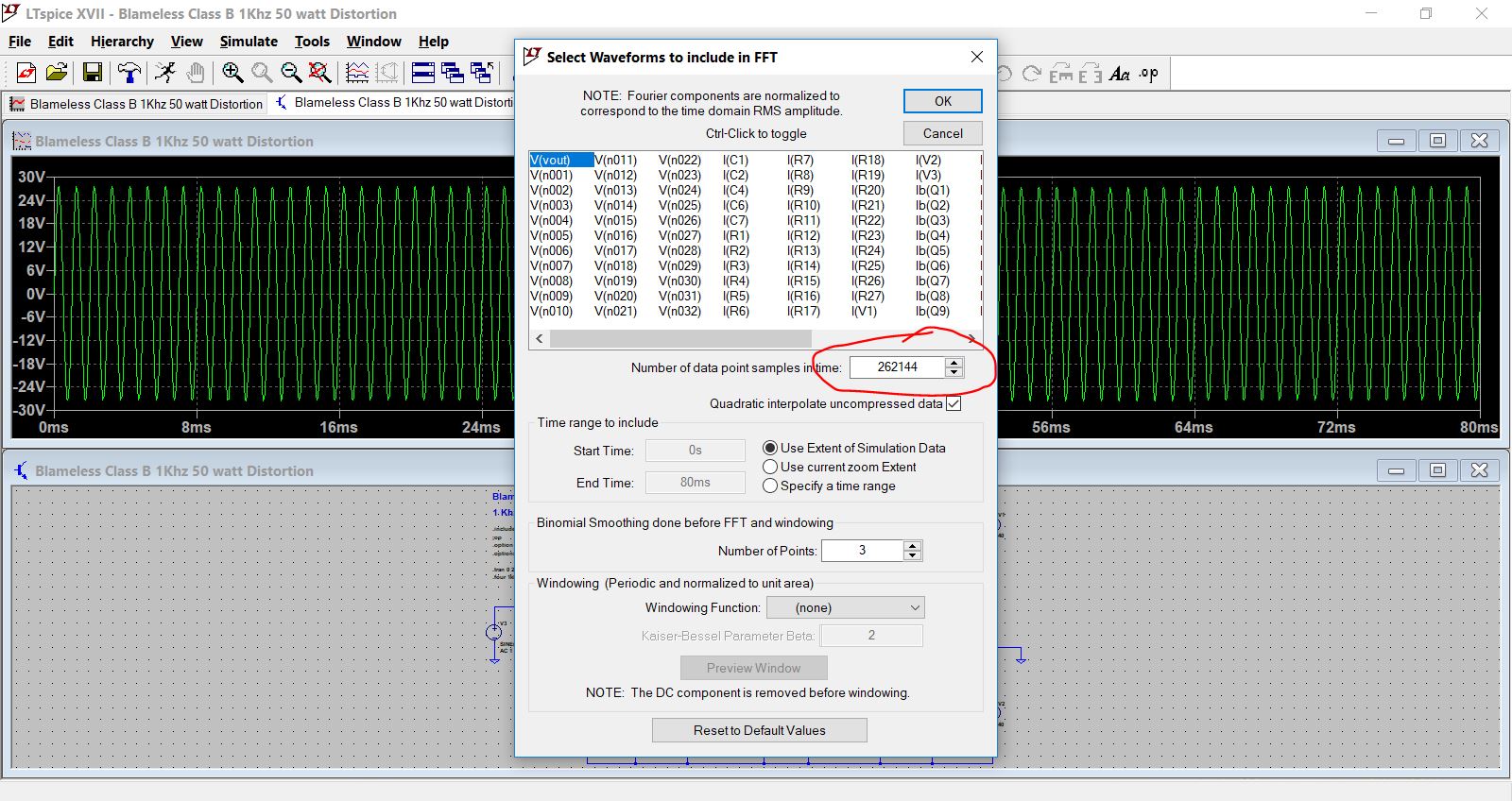Select I(V2) in the waveform list
Image resolution: width=1512 pixels, height=801 pixels.
928,160
